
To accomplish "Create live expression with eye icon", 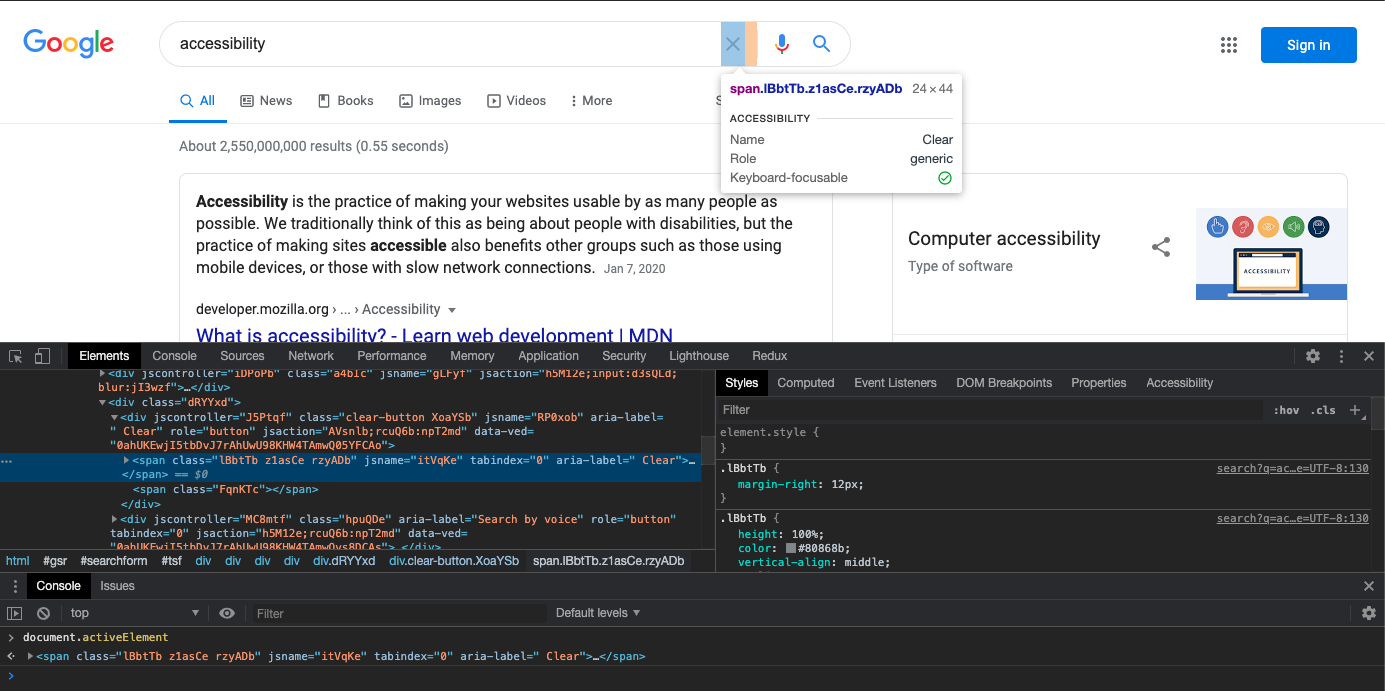I will click(x=227, y=613).
